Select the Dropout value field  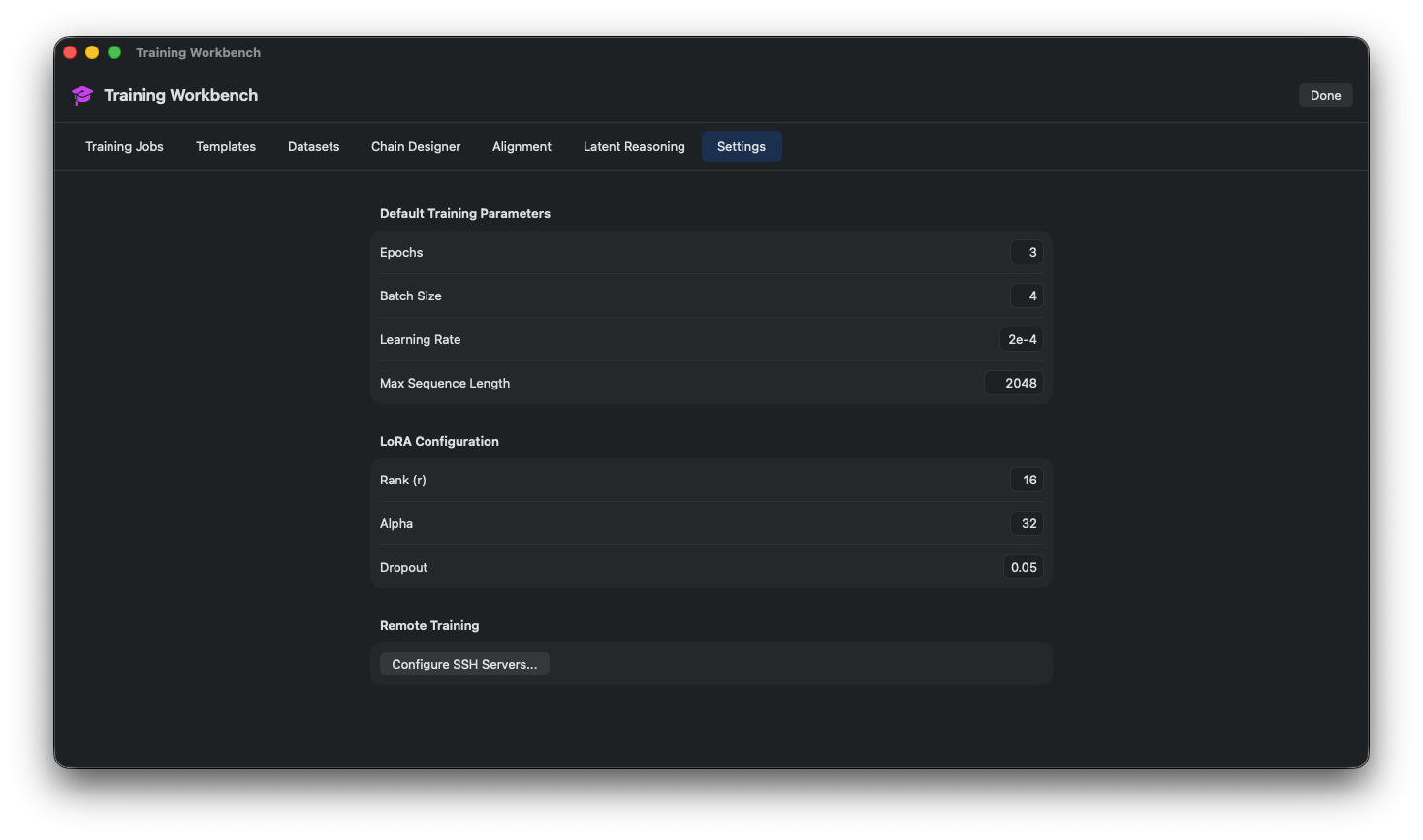(1024, 567)
